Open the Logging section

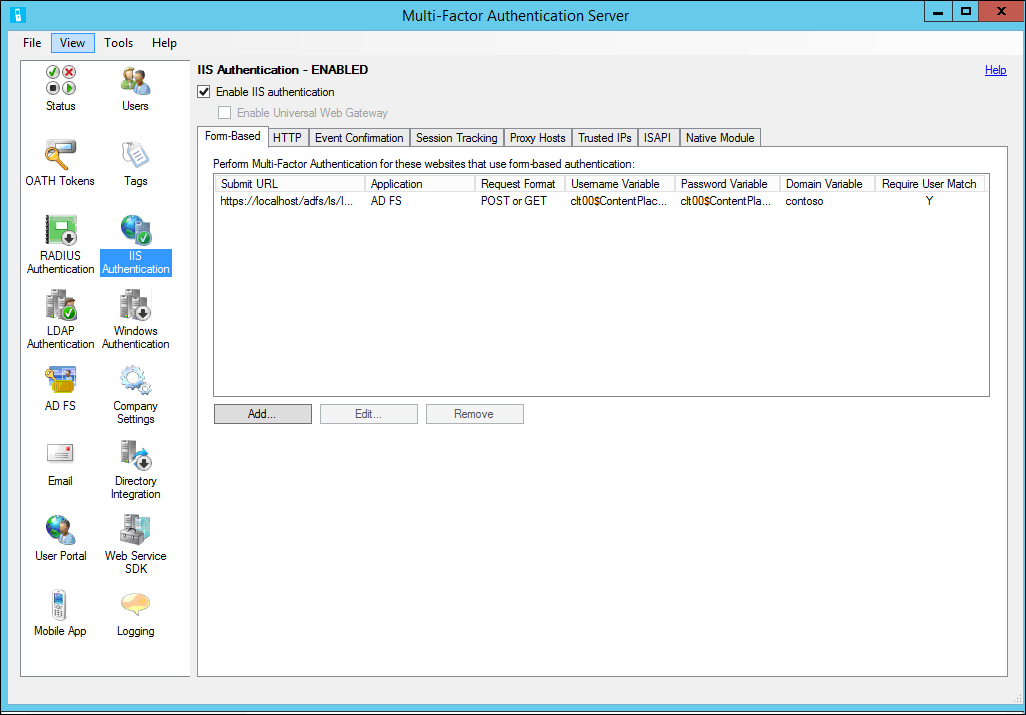click(135, 614)
